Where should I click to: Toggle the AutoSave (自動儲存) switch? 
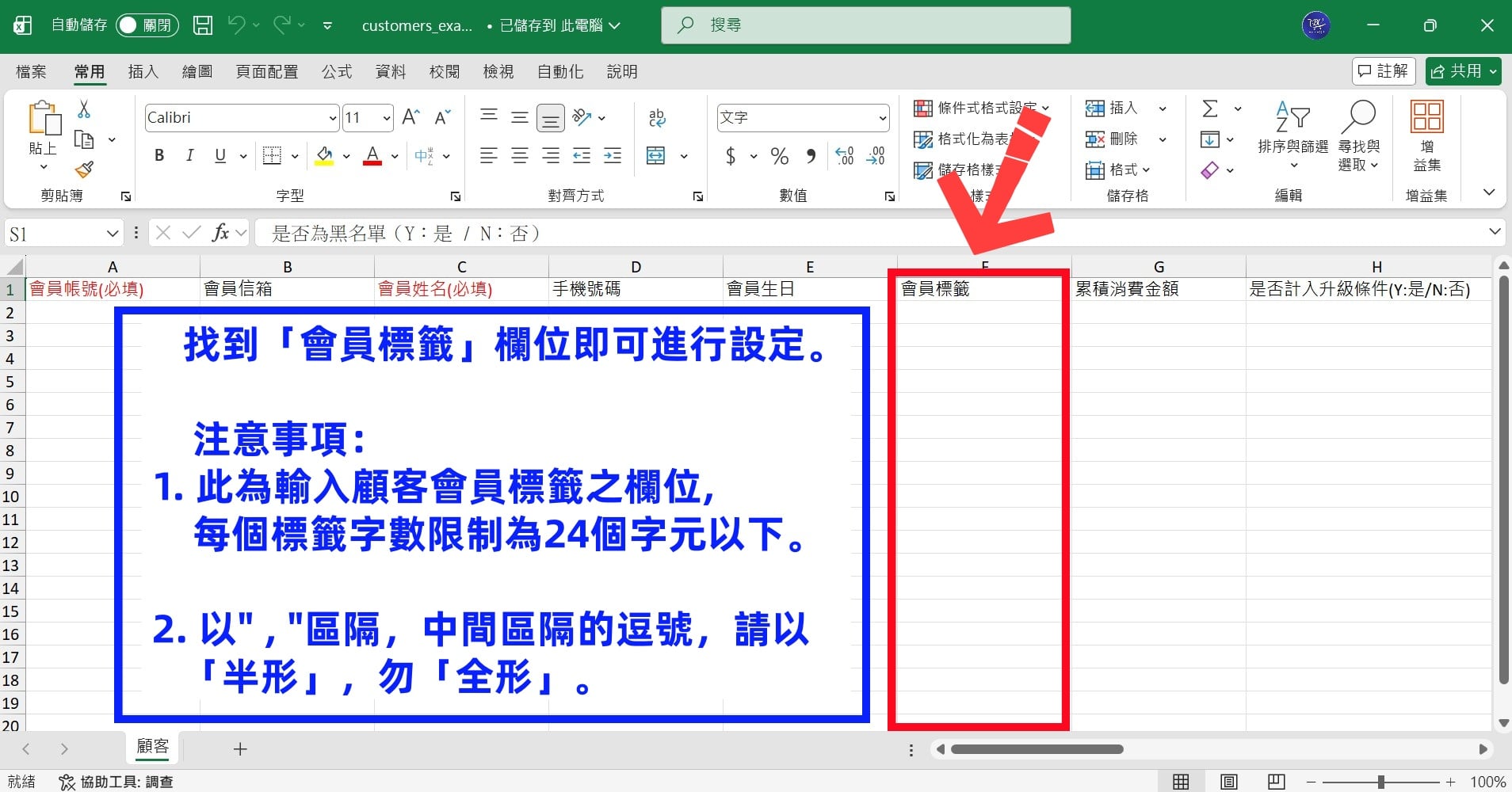pyautogui.click(x=147, y=25)
